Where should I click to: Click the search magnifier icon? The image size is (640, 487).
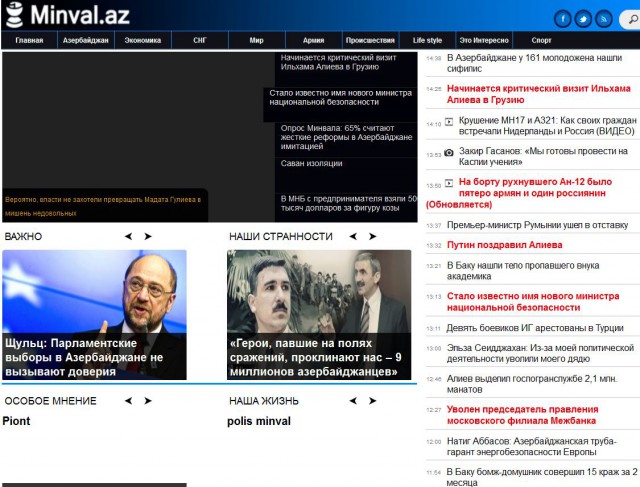pyautogui.click(x=633, y=19)
